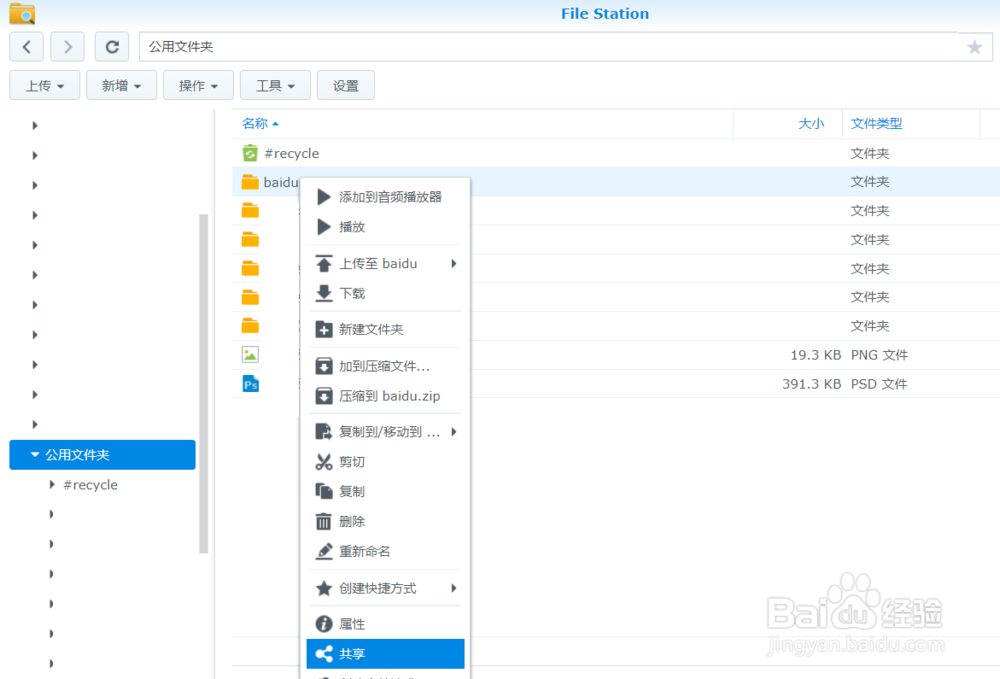1000x679 pixels.
Task: Click the PNG image thumbnail icon
Action: click(250, 354)
